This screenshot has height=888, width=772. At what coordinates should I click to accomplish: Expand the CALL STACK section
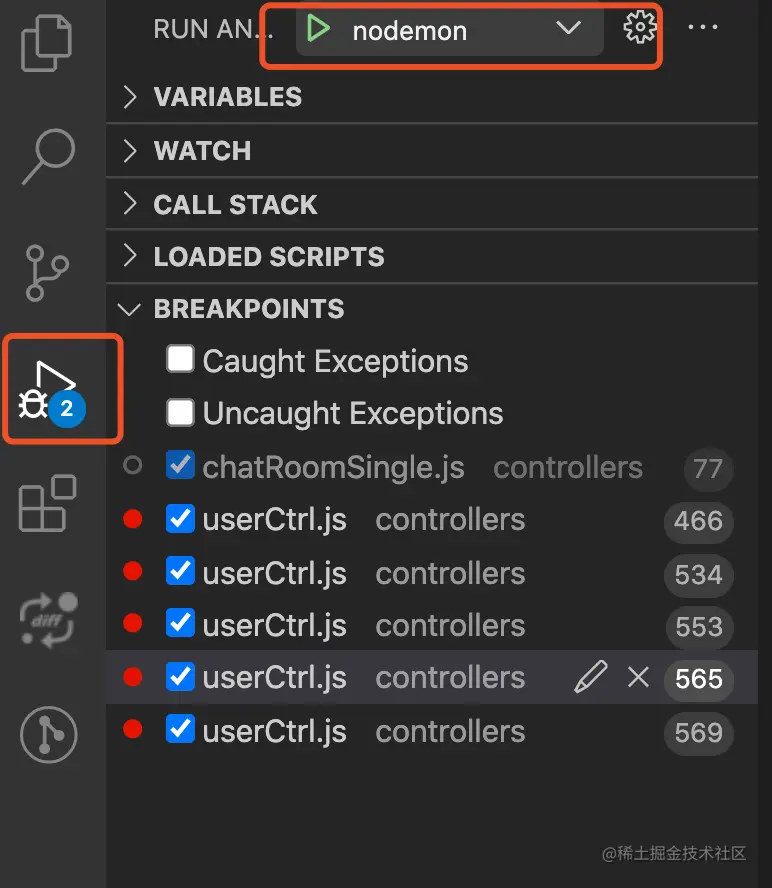tap(235, 204)
